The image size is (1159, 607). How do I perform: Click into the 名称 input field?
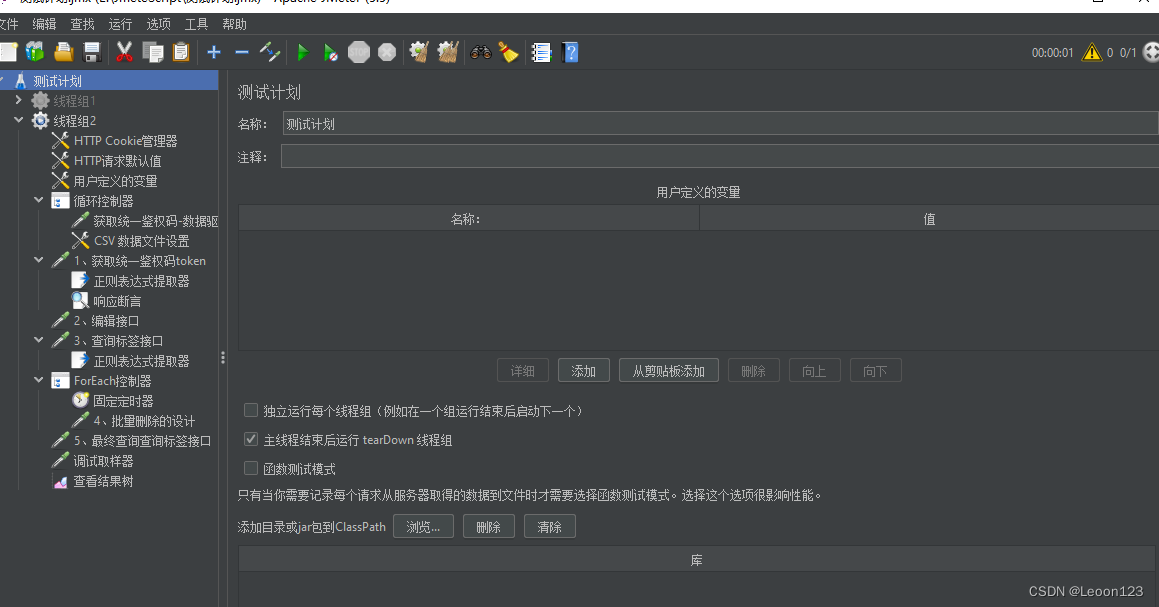pos(720,123)
